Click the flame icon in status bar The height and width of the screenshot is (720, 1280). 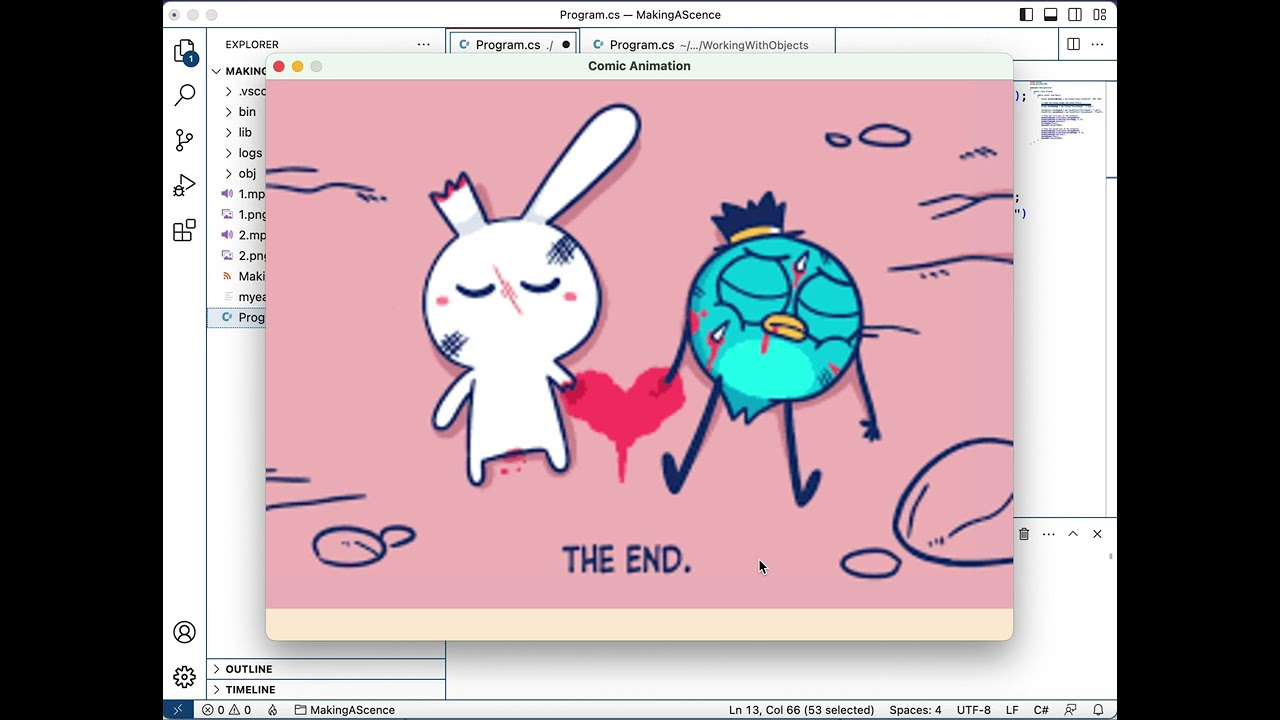[x=272, y=710]
